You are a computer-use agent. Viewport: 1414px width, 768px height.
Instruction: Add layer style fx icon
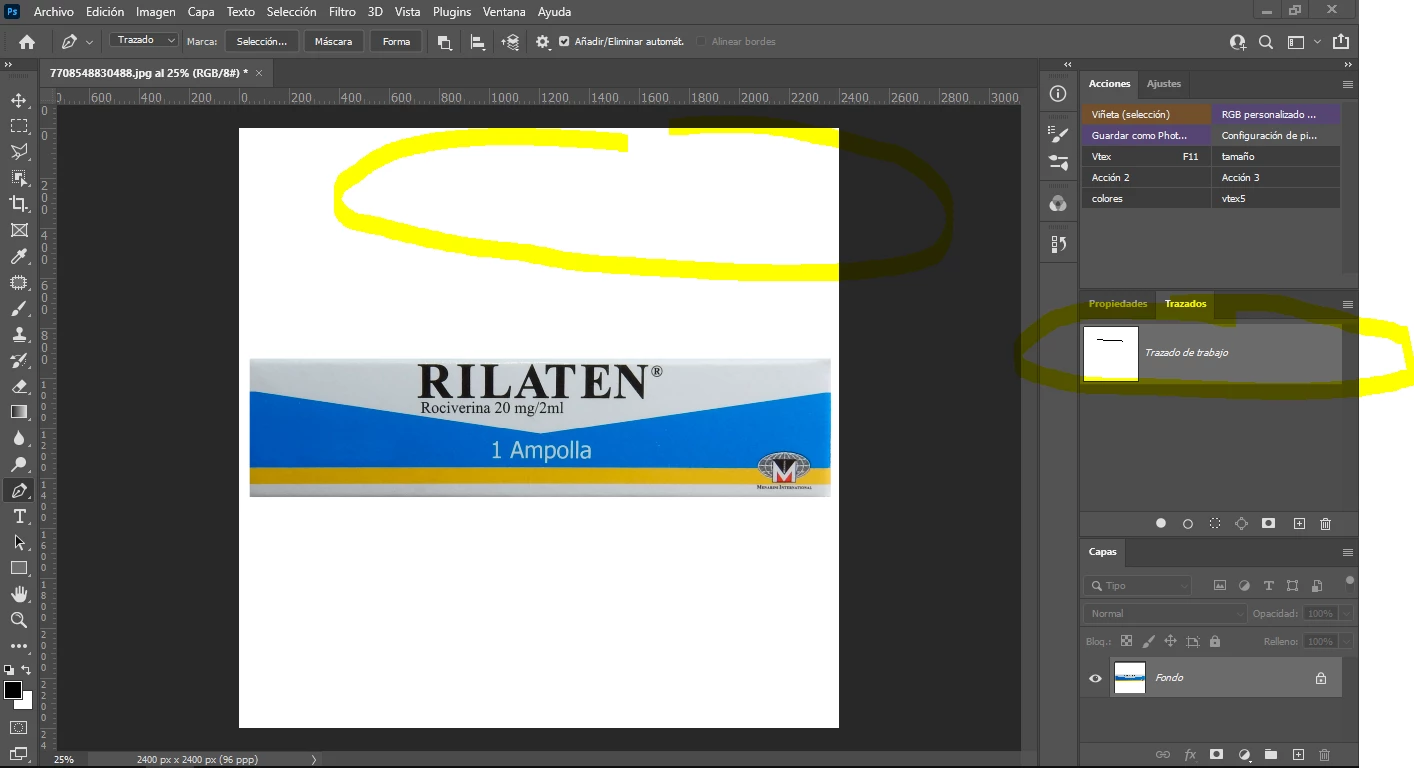pos(1190,755)
